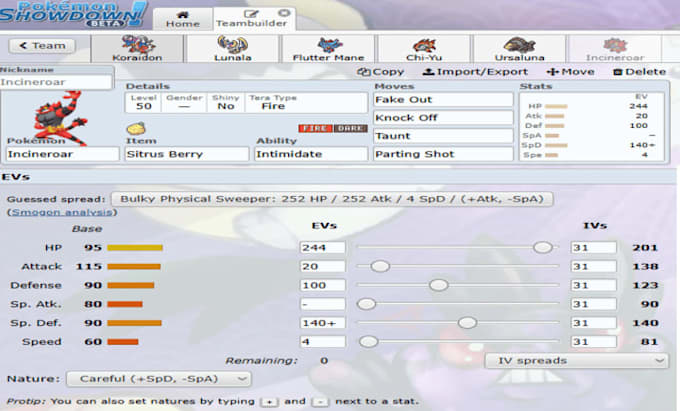
Task: Edit the Defense EV field
Action: [x=323, y=285]
